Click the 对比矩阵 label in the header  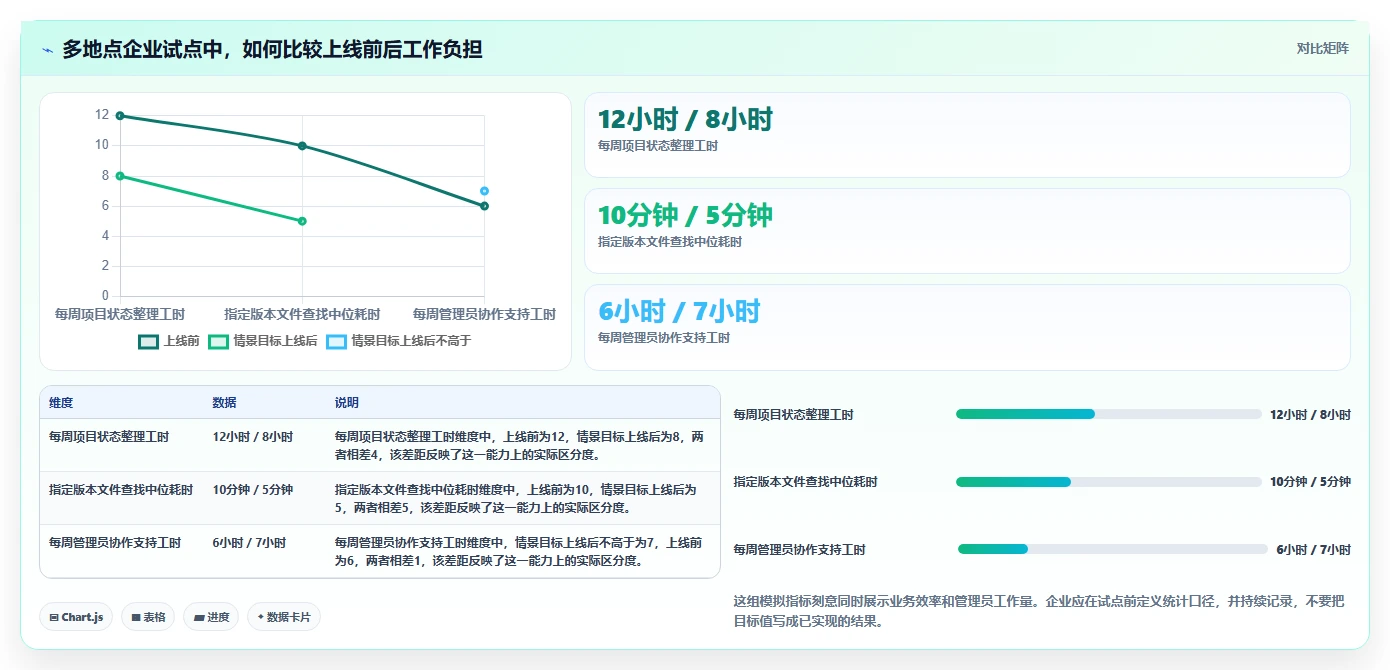tap(1322, 49)
